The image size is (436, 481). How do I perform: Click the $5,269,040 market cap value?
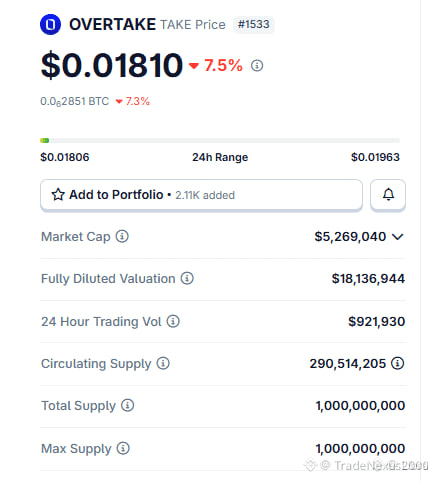pos(350,237)
